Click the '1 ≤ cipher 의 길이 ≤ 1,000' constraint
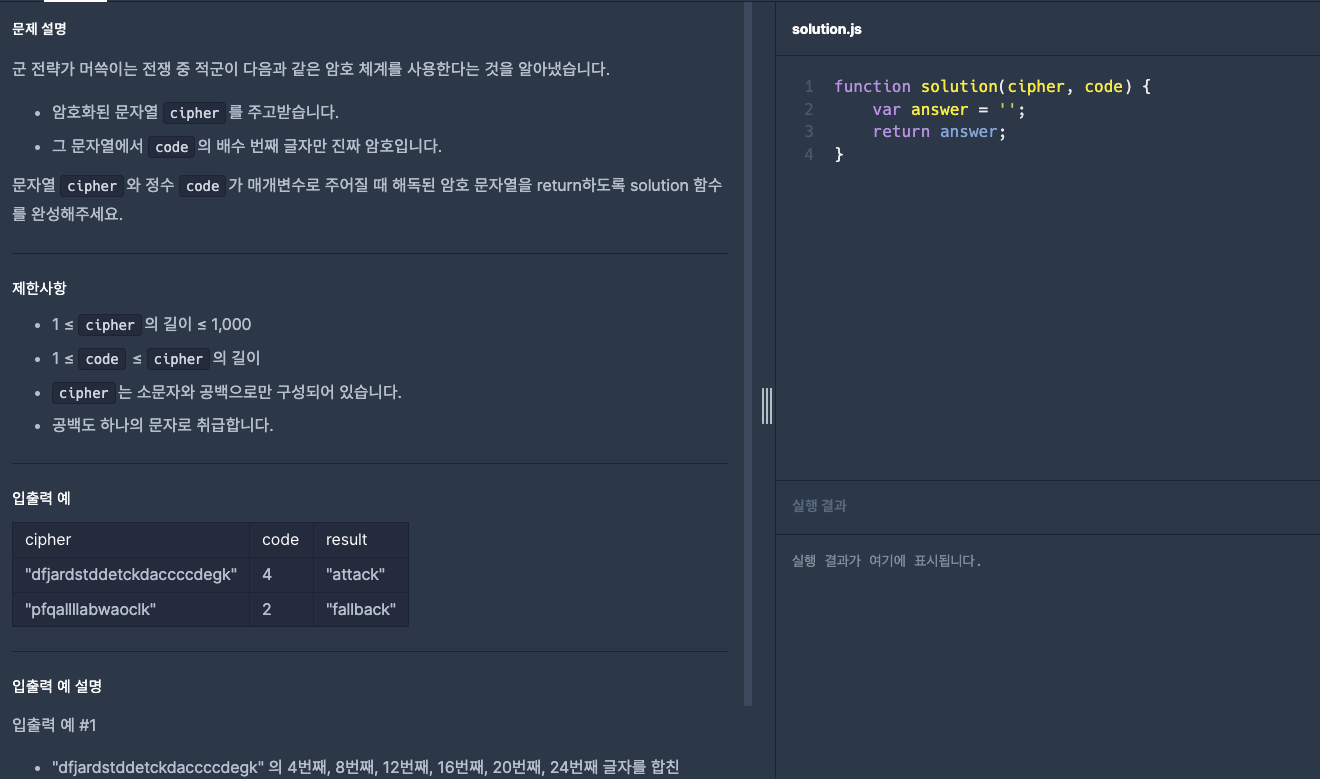This screenshot has width=1320, height=779. coord(151,325)
